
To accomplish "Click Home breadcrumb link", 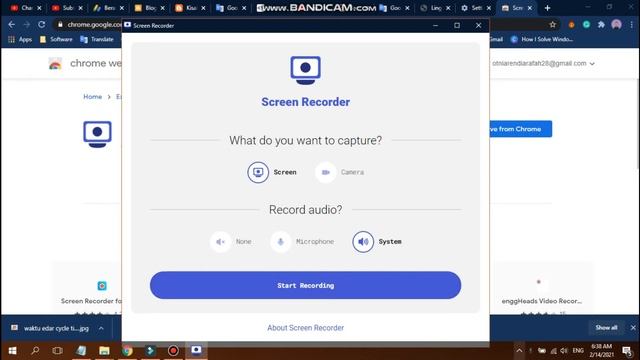I will 92,97.
